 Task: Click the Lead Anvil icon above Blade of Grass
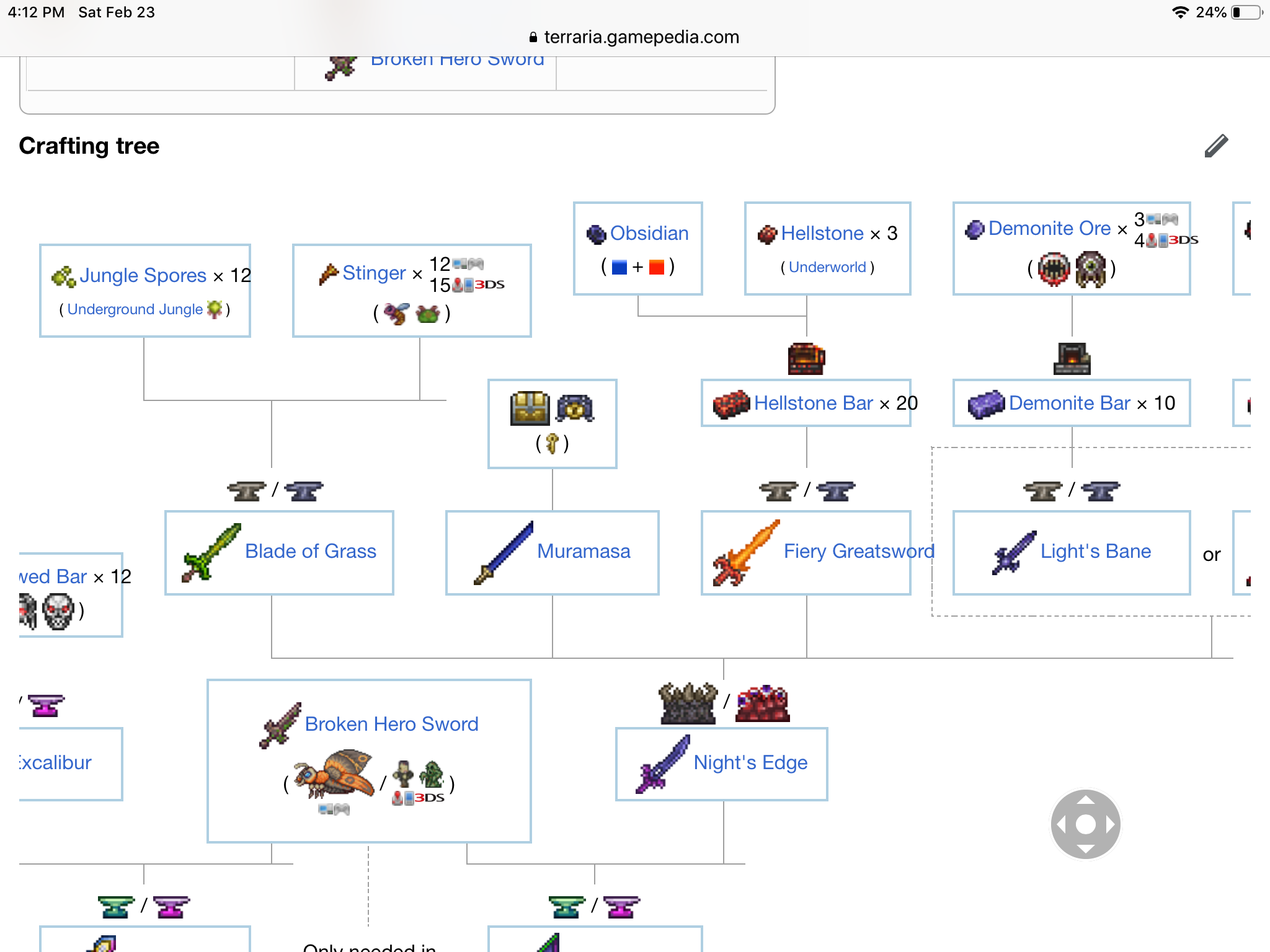tap(304, 491)
